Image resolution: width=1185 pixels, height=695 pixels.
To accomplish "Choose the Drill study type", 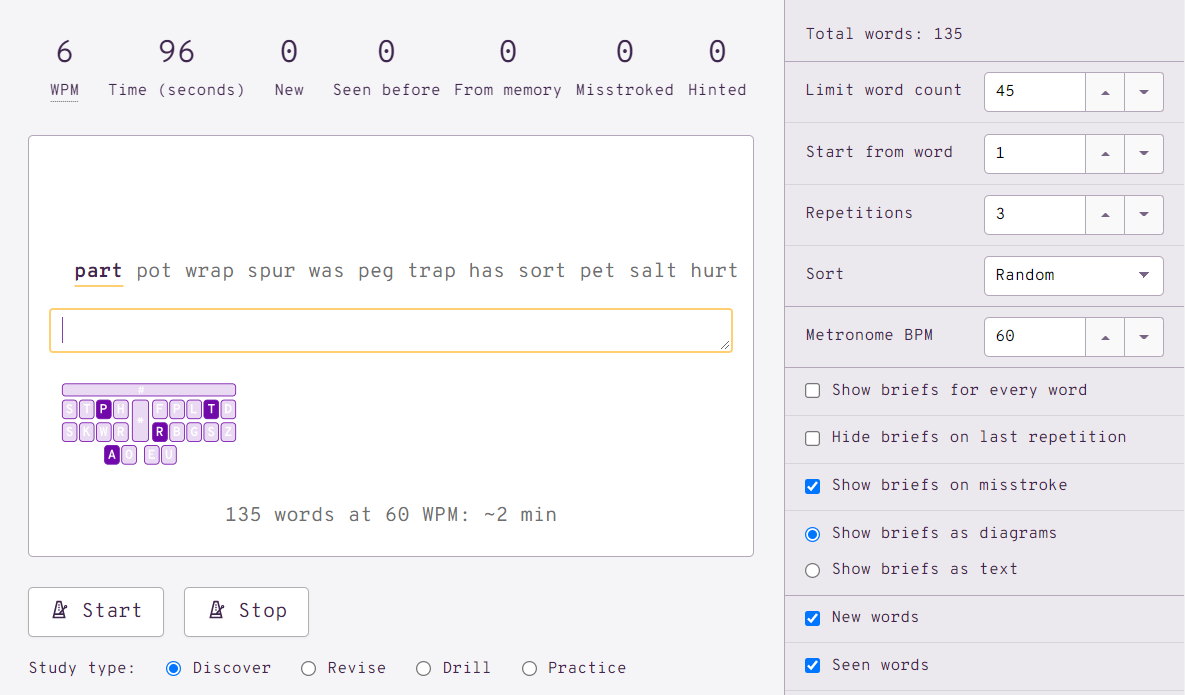I will click(424, 668).
